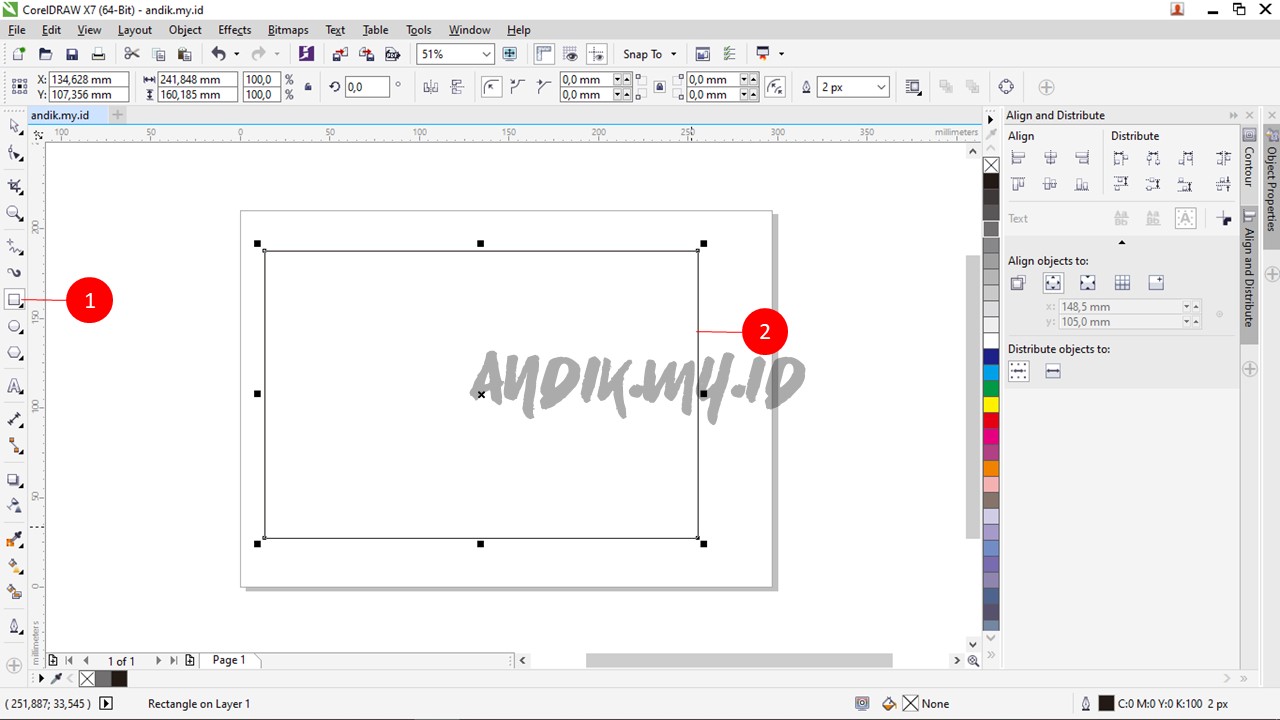Open the Effects menu

point(235,30)
